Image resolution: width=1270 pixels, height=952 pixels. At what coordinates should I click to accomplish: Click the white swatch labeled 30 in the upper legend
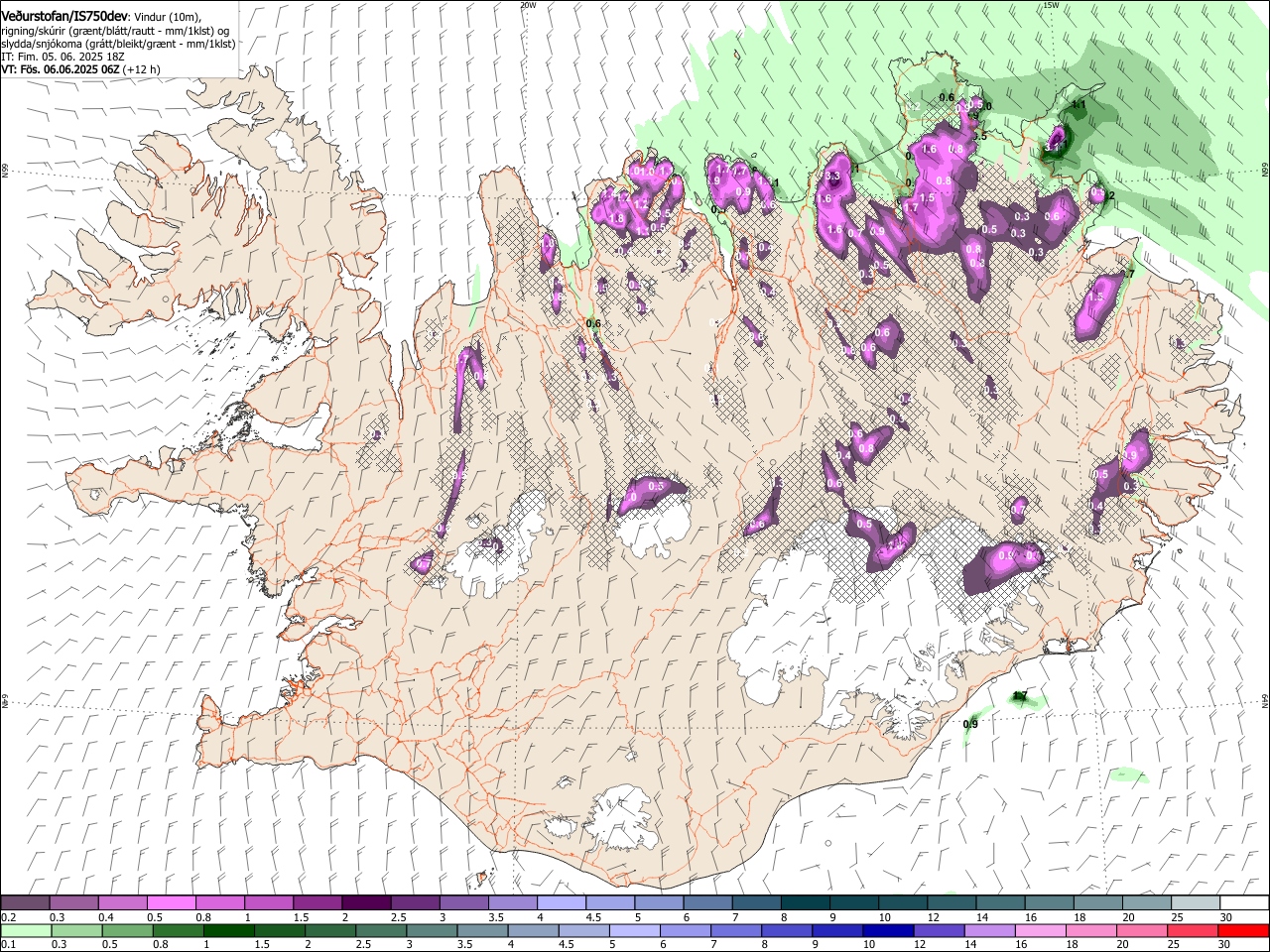pos(1244,903)
